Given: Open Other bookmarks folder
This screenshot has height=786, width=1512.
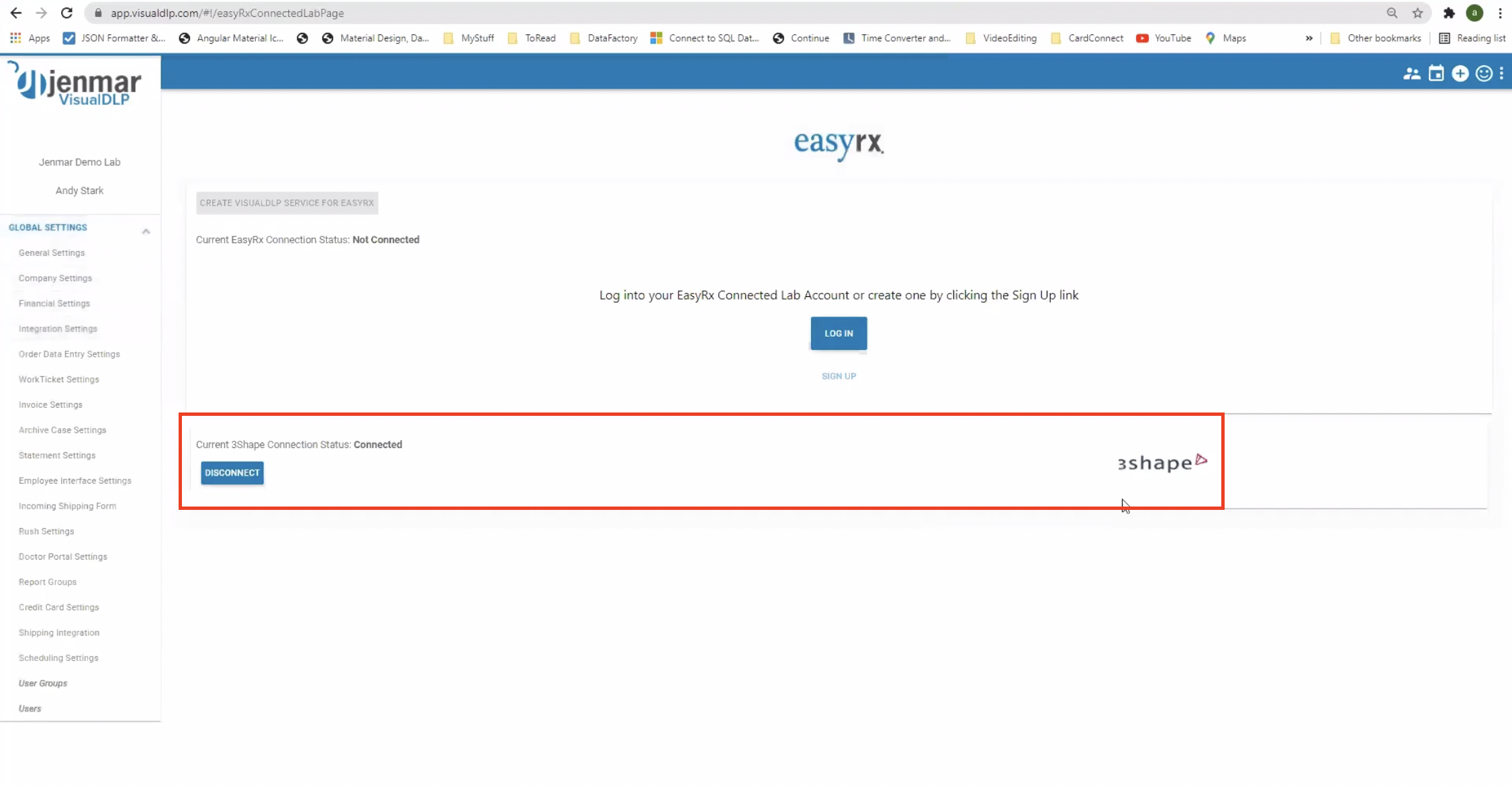Looking at the screenshot, I should tap(1375, 38).
